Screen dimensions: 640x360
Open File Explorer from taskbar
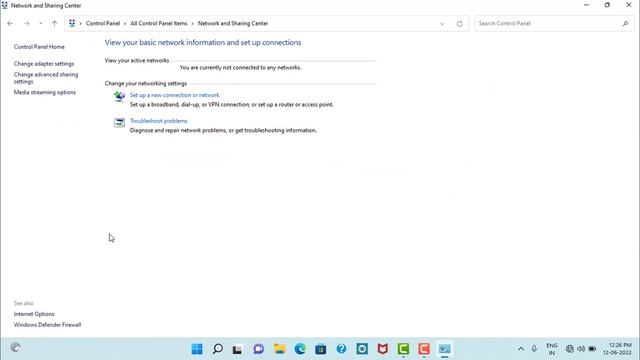280,349
